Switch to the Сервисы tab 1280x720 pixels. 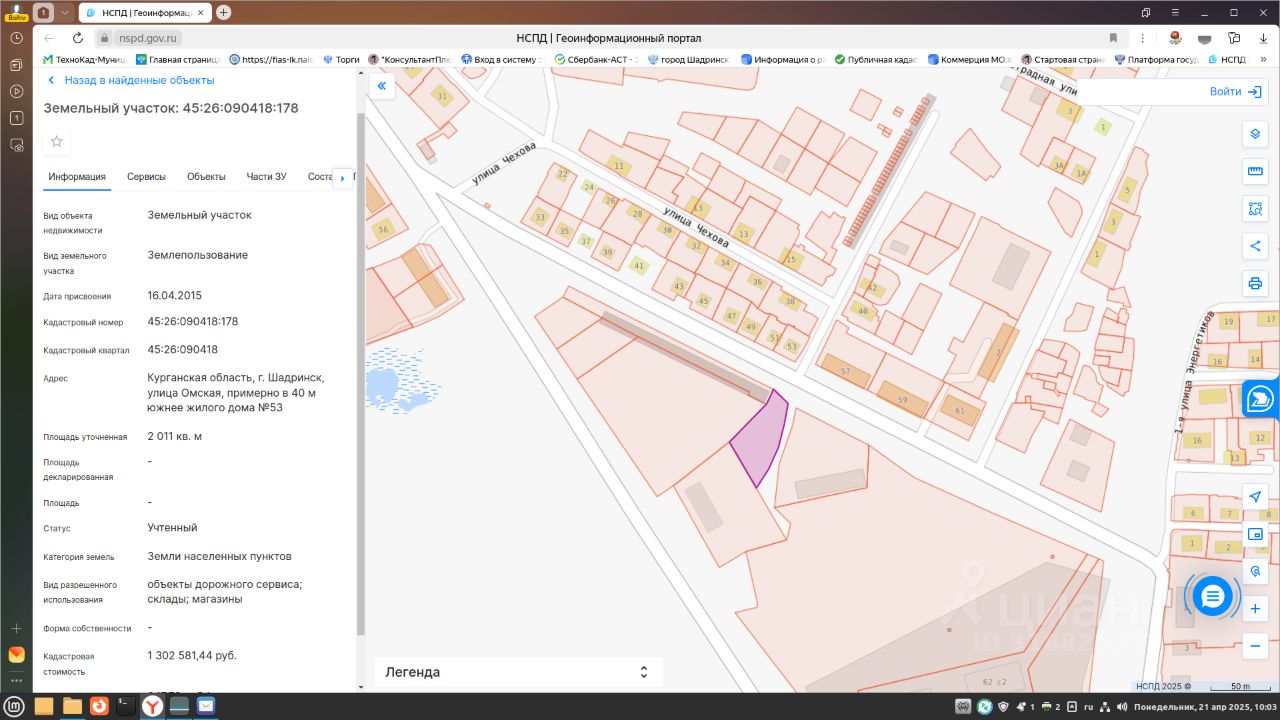tap(146, 177)
